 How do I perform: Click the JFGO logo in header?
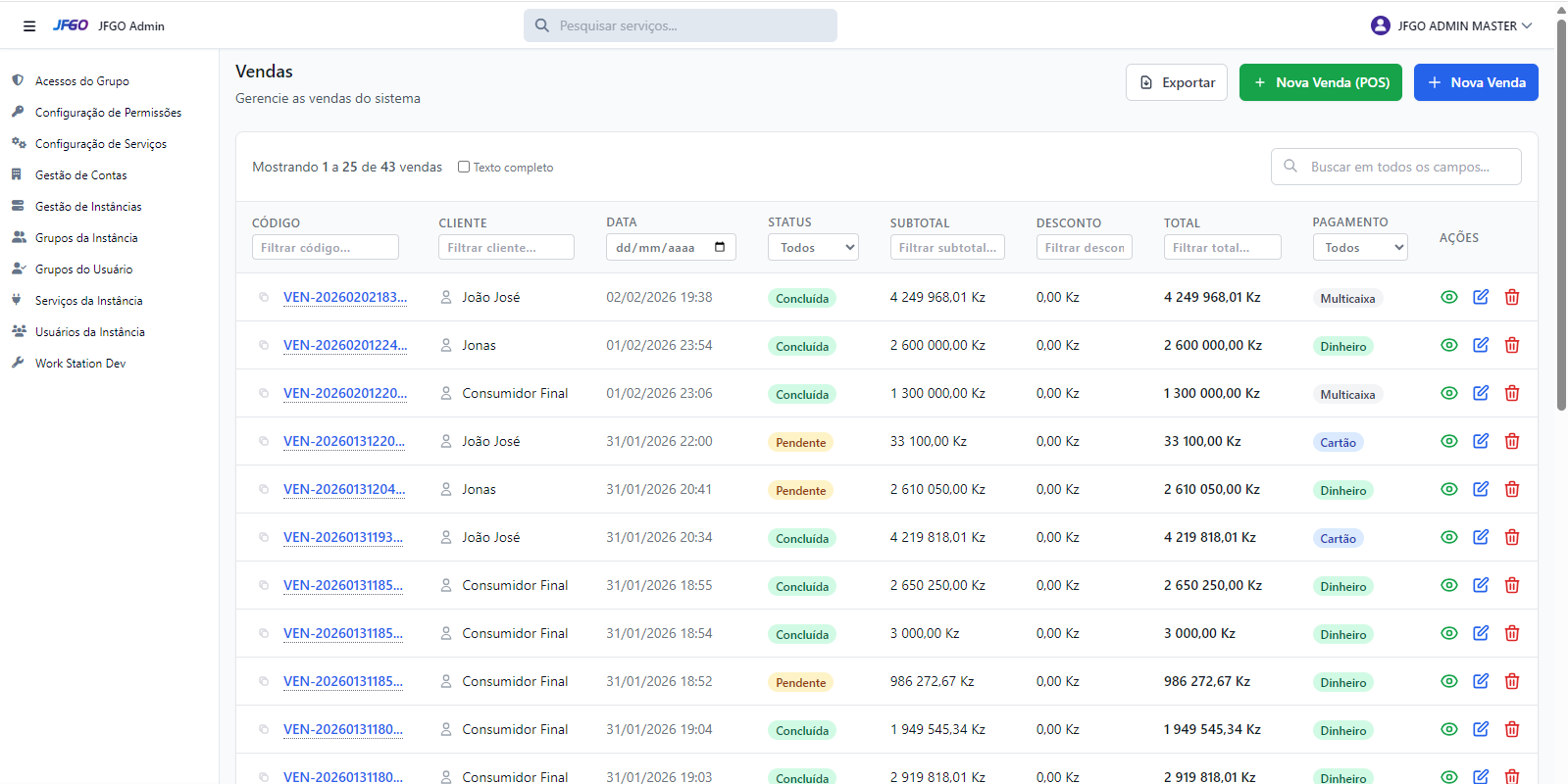pyautogui.click(x=71, y=25)
